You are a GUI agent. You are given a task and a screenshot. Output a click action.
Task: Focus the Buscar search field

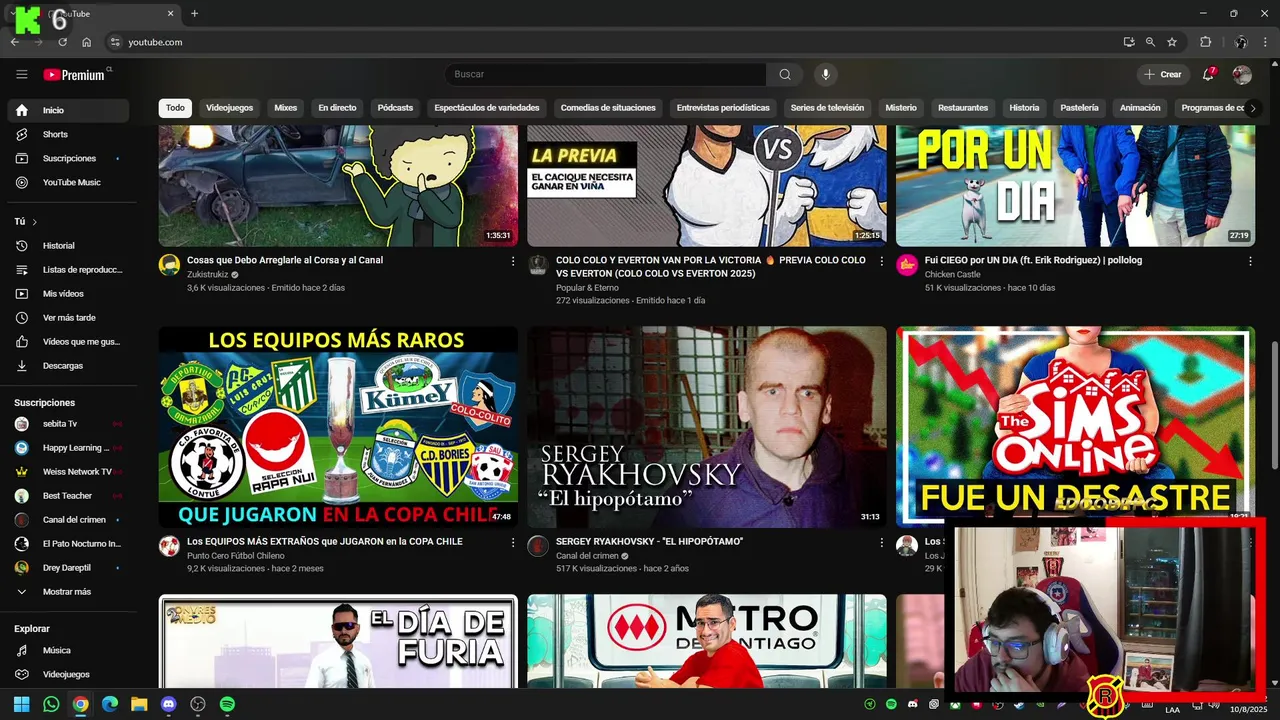pos(605,75)
